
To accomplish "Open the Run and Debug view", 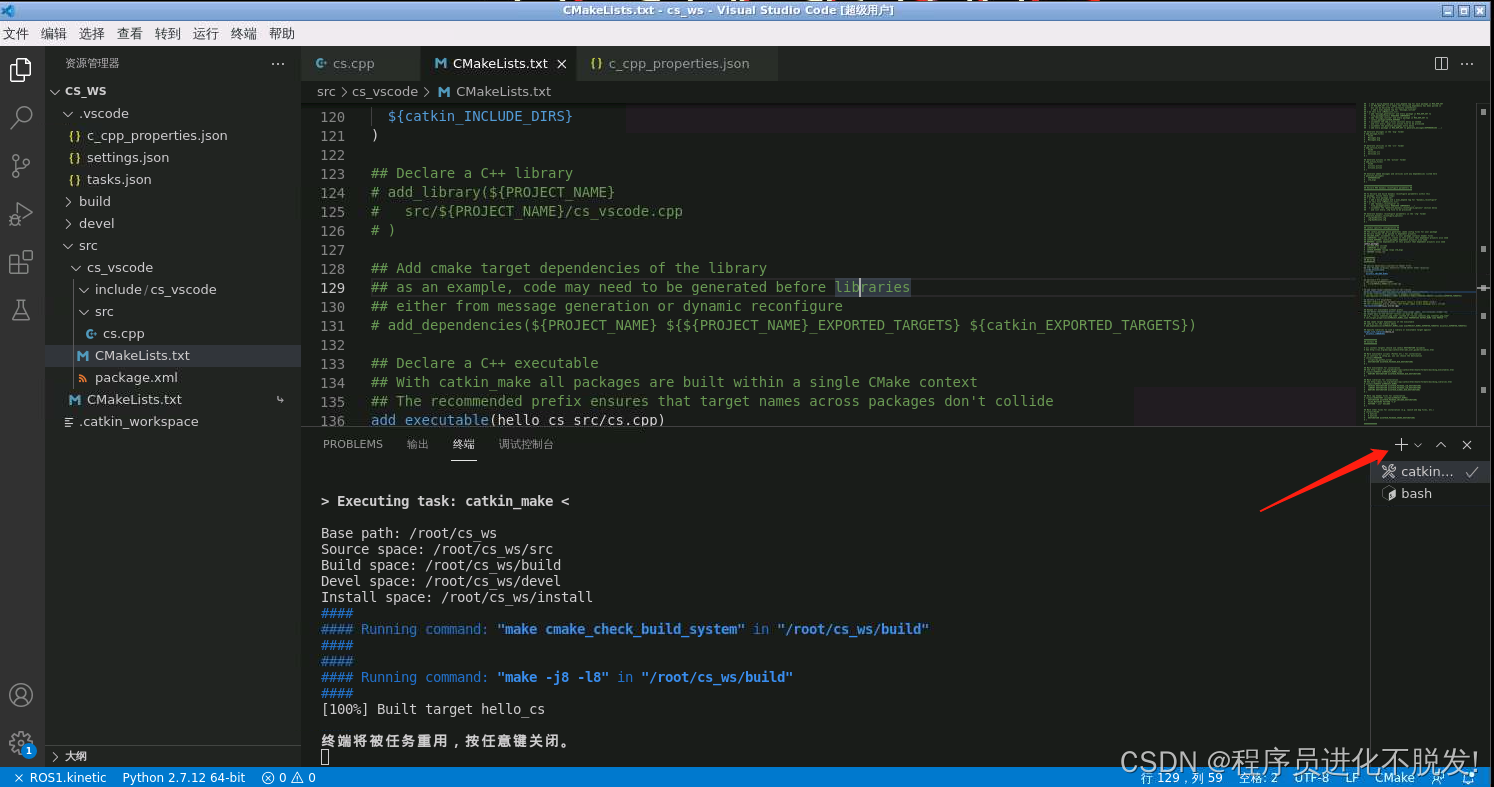I will pyautogui.click(x=21, y=214).
